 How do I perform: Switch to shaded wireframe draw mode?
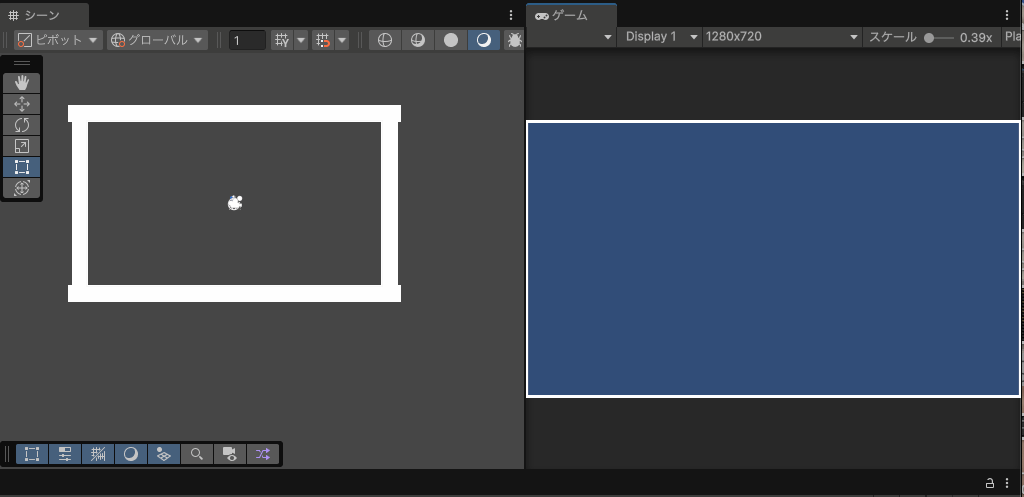pos(417,40)
